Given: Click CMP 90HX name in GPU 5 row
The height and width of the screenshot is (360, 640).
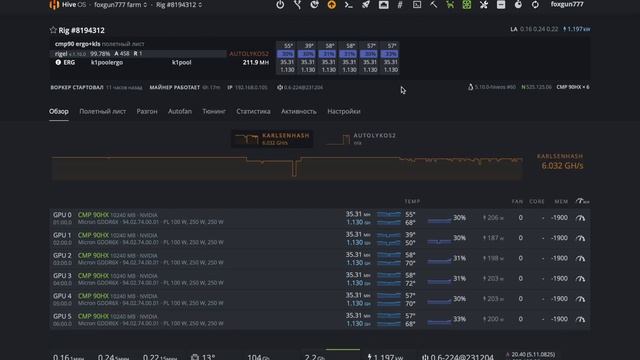Looking at the screenshot, I should pyautogui.click(x=93, y=316).
